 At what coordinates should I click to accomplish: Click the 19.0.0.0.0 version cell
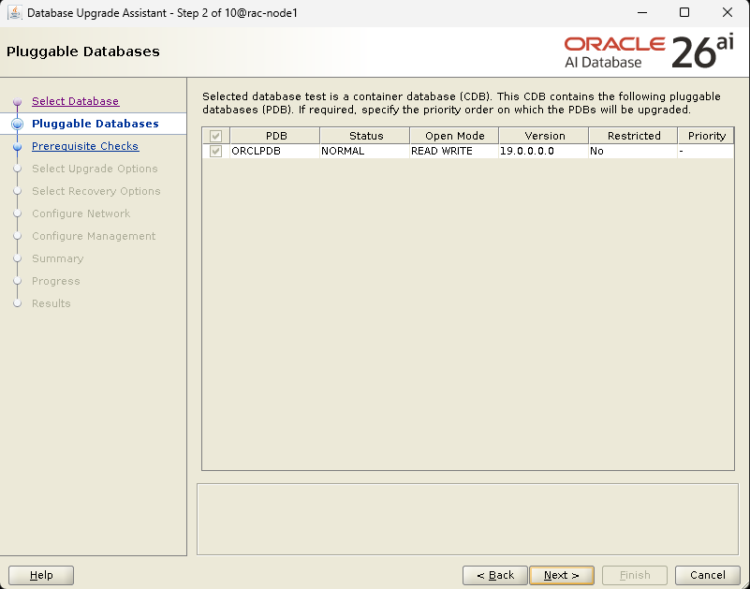(544, 151)
